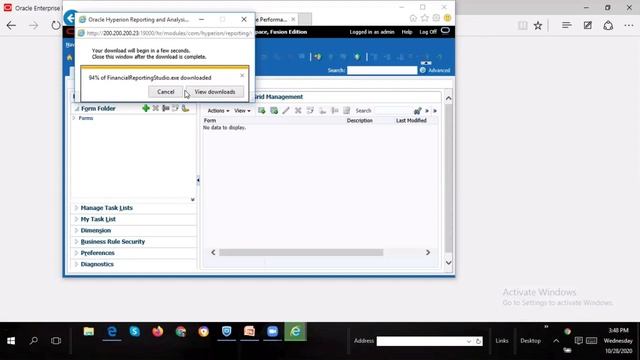Image resolution: width=640 pixels, height=360 pixels.
Task: Click the Help link in Oracle header
Action: click(x=407, y=32)
